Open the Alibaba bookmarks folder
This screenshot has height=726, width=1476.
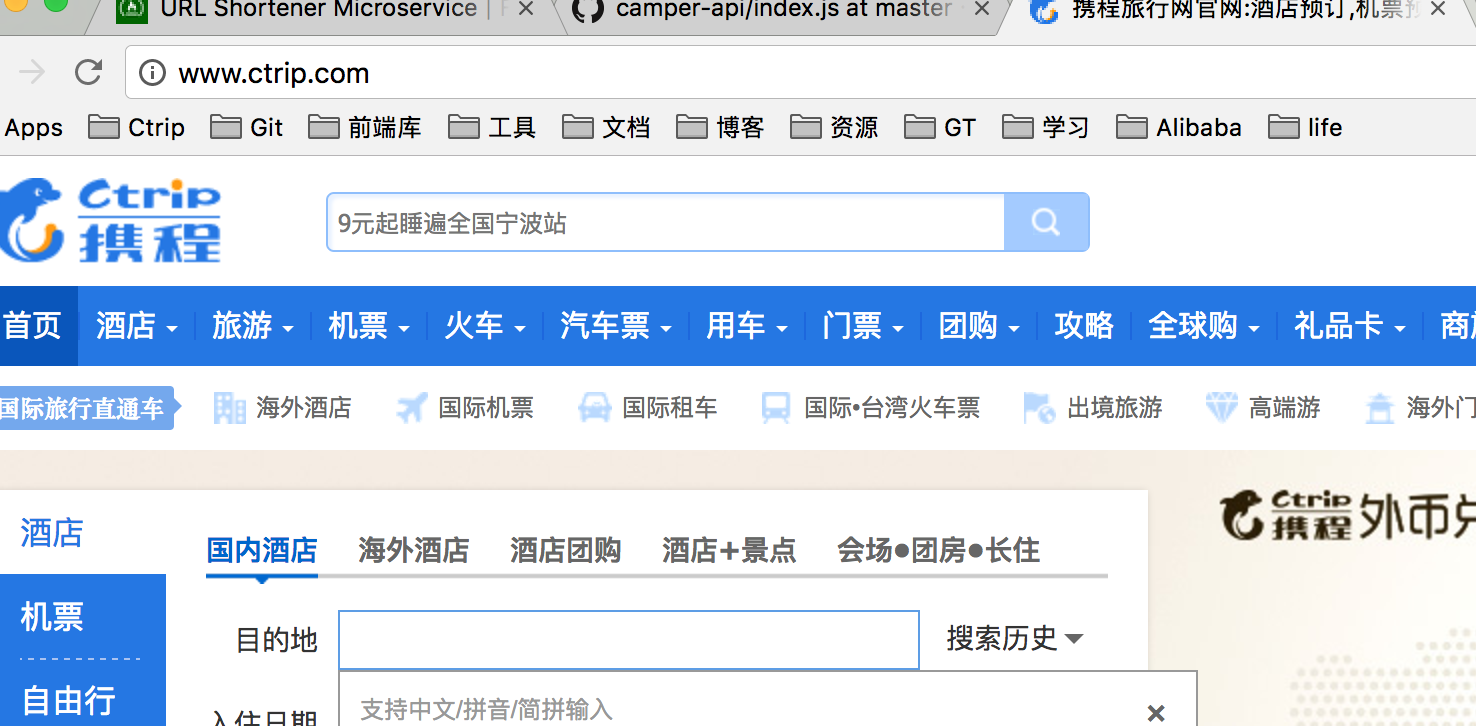[x=1179, y=127]
